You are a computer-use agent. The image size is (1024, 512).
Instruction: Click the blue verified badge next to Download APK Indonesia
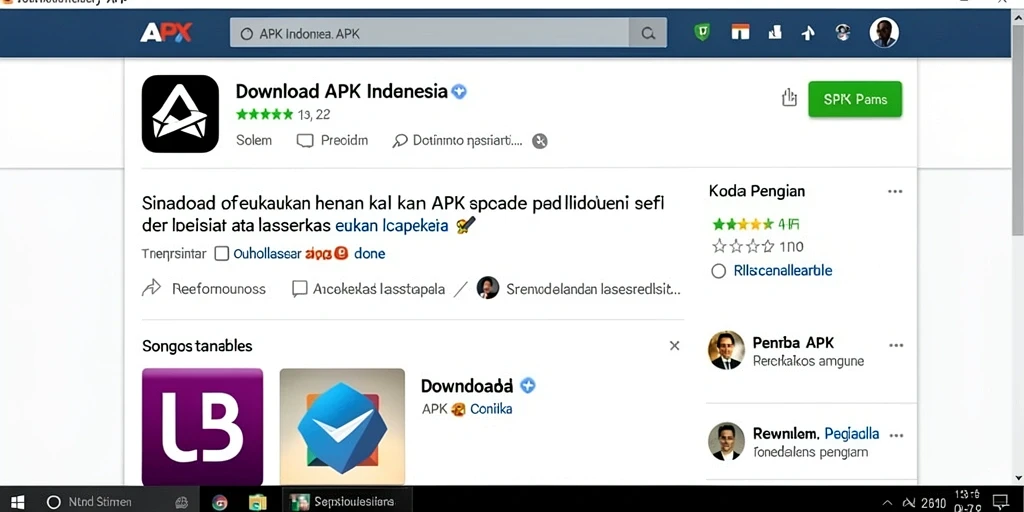pyautogui.click(x=459, y=91)
